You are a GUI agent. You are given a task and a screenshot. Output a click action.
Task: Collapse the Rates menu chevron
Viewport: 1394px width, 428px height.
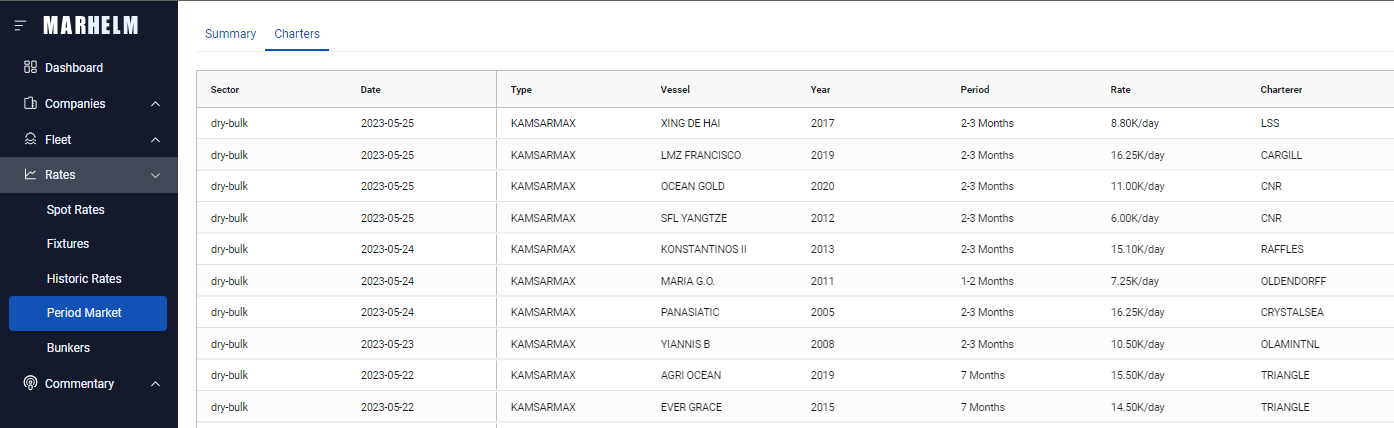click(x=155, y=175)
